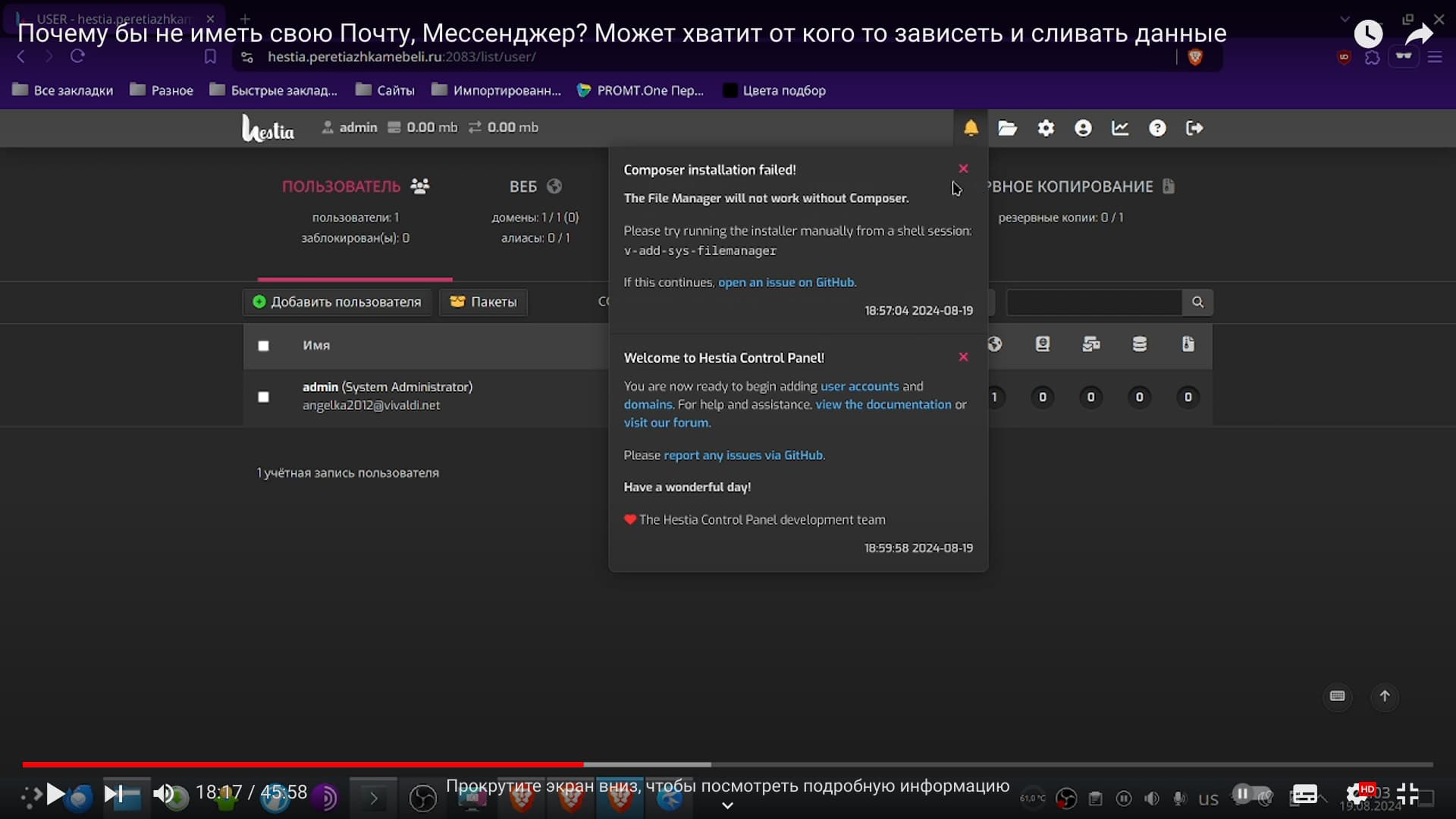Open the PROMT.One bookmark
Screen dimensions: 1456x819
click(x=641, y=90)
